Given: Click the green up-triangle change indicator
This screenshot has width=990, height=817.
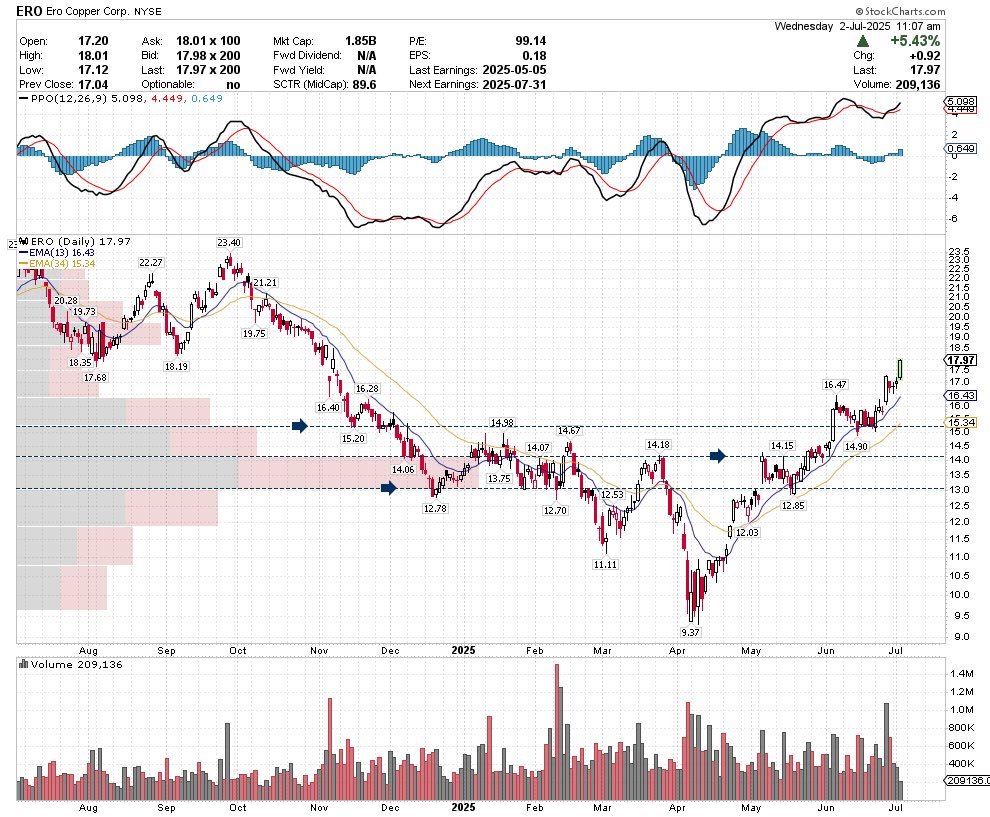Looking at the screenshot, I should (x=862, y=41).
